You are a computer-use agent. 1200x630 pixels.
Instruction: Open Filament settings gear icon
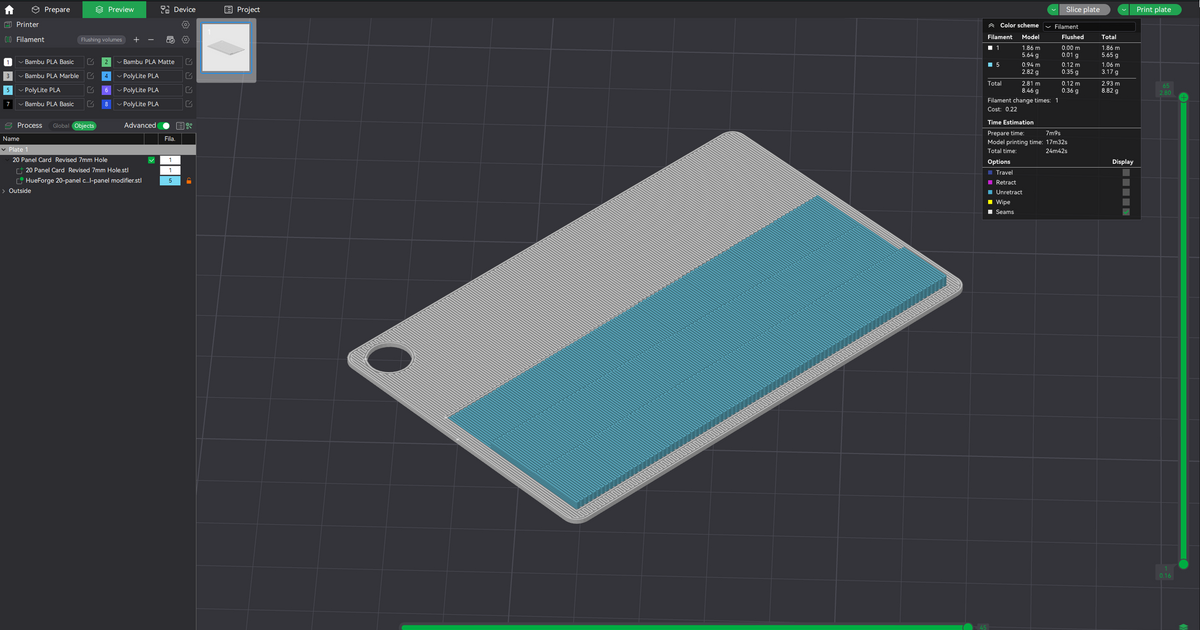click(x=185, y=40)
